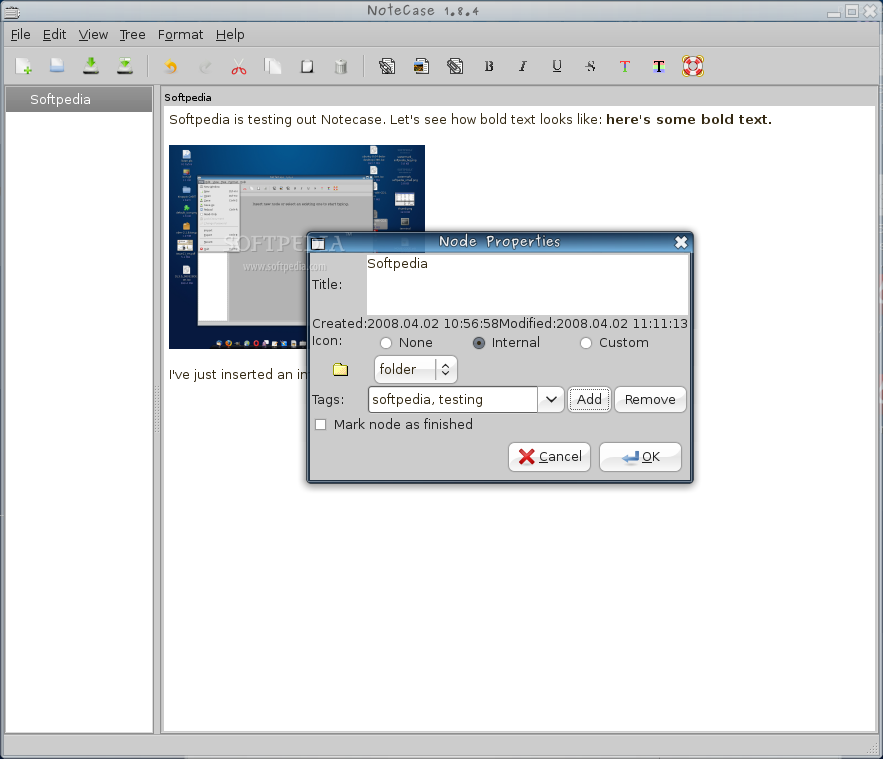Open the Help menu
This screenshot has height=759, width=883.
tap(230, 35)
